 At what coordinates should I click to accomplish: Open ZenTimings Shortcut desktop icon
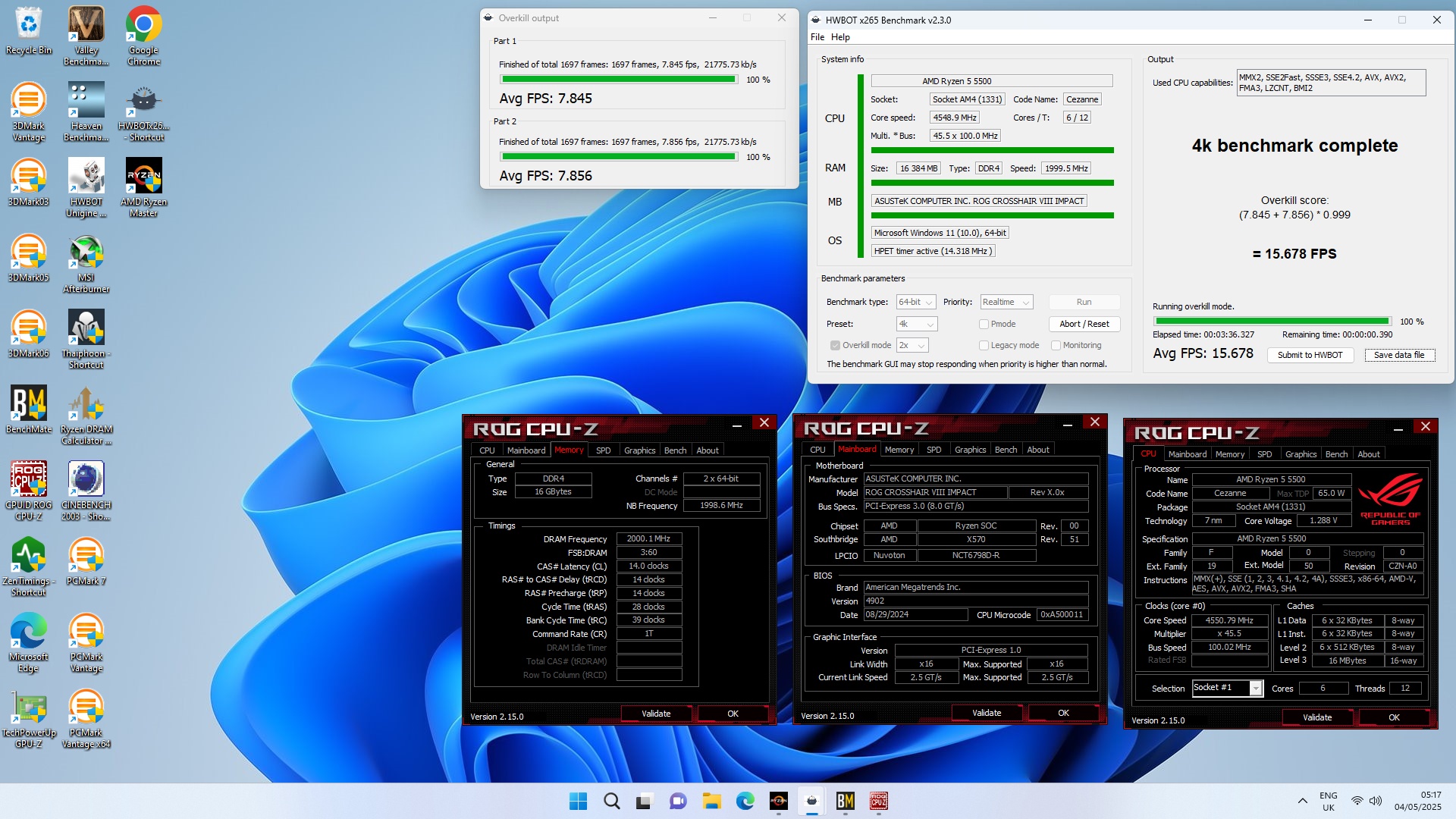click(x=29, y=566)
